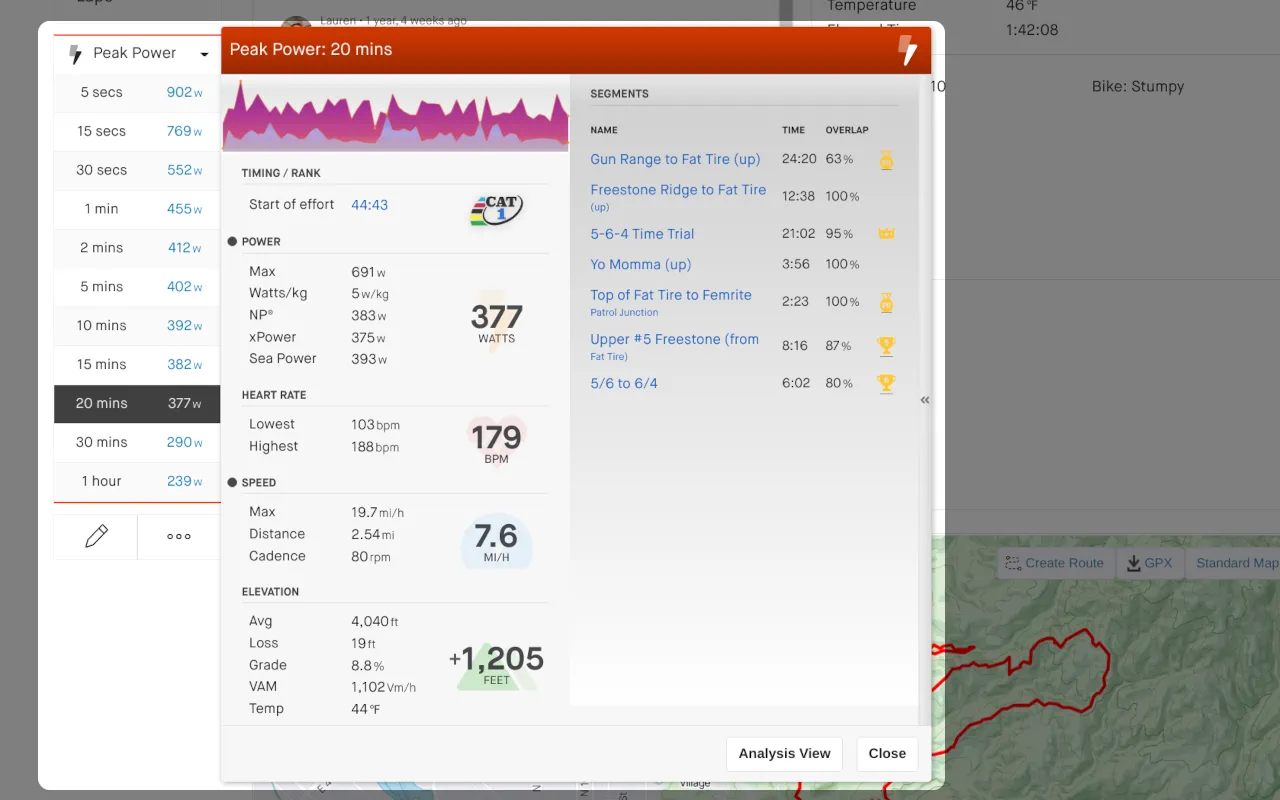Click the trophy beside 5/6 to 6/4
The image size is (1280, 800).
(885, 383)
